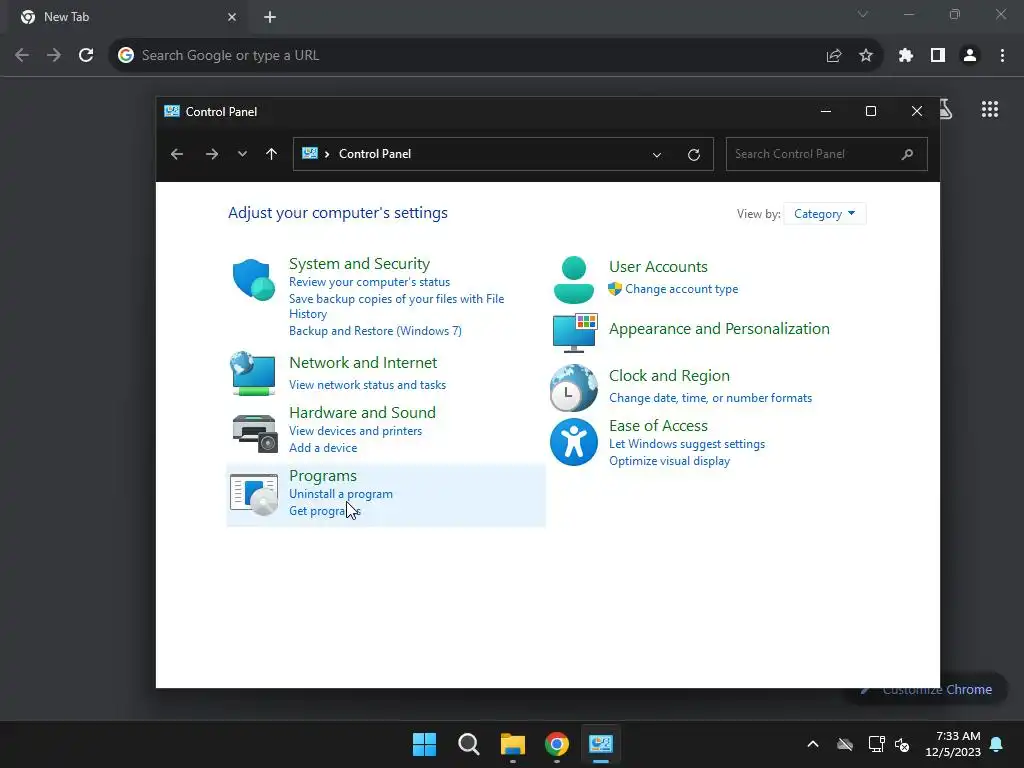This screenshot has height=768, width=1024.
Task: Toggle the Chrome side panel
Action: (938, 56)
